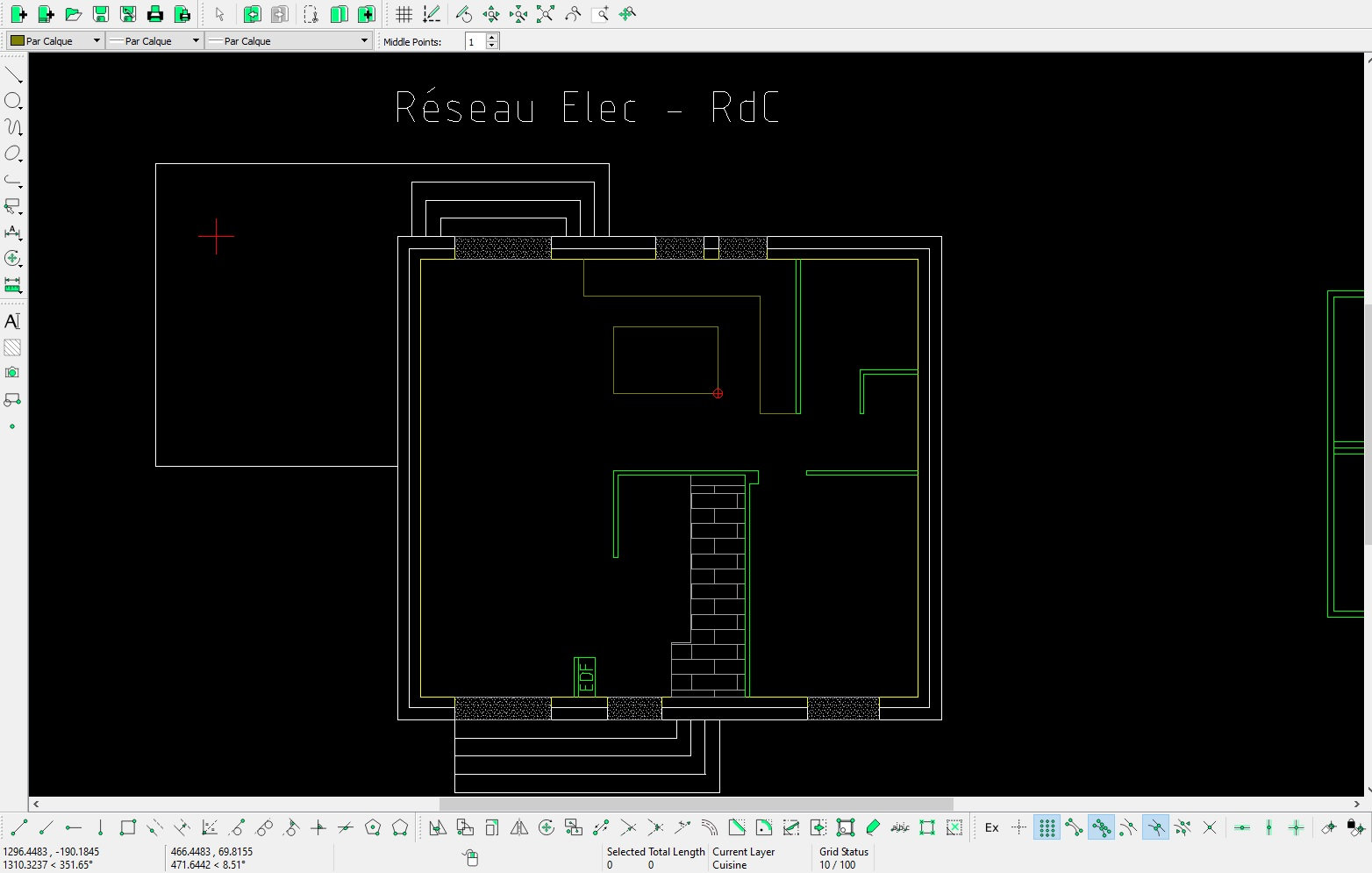The height and width of the screenshot is (873, 1372).
Task: Paste entities from clipboard
Action: [366, 14]
